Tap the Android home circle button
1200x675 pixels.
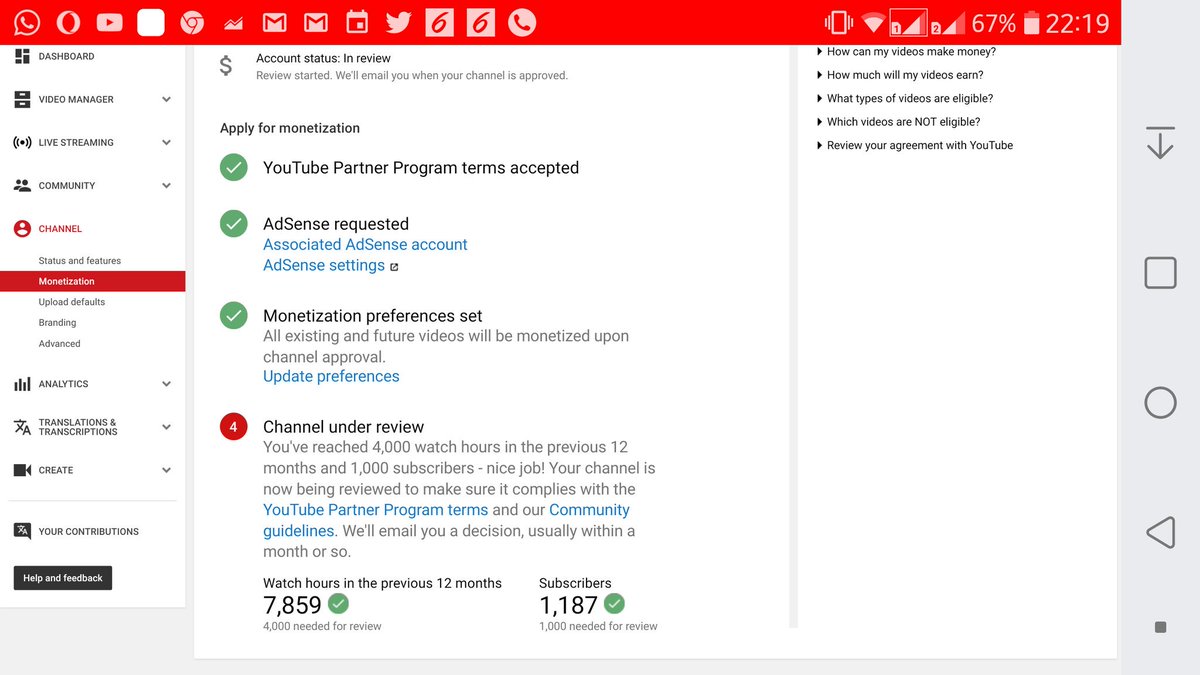pos(1160,402)
